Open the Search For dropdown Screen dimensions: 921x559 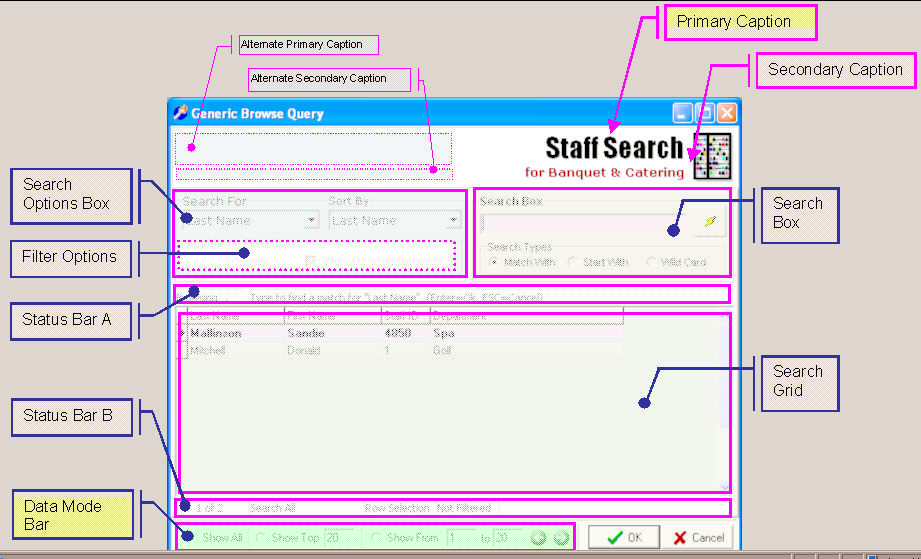coord(311,221)
